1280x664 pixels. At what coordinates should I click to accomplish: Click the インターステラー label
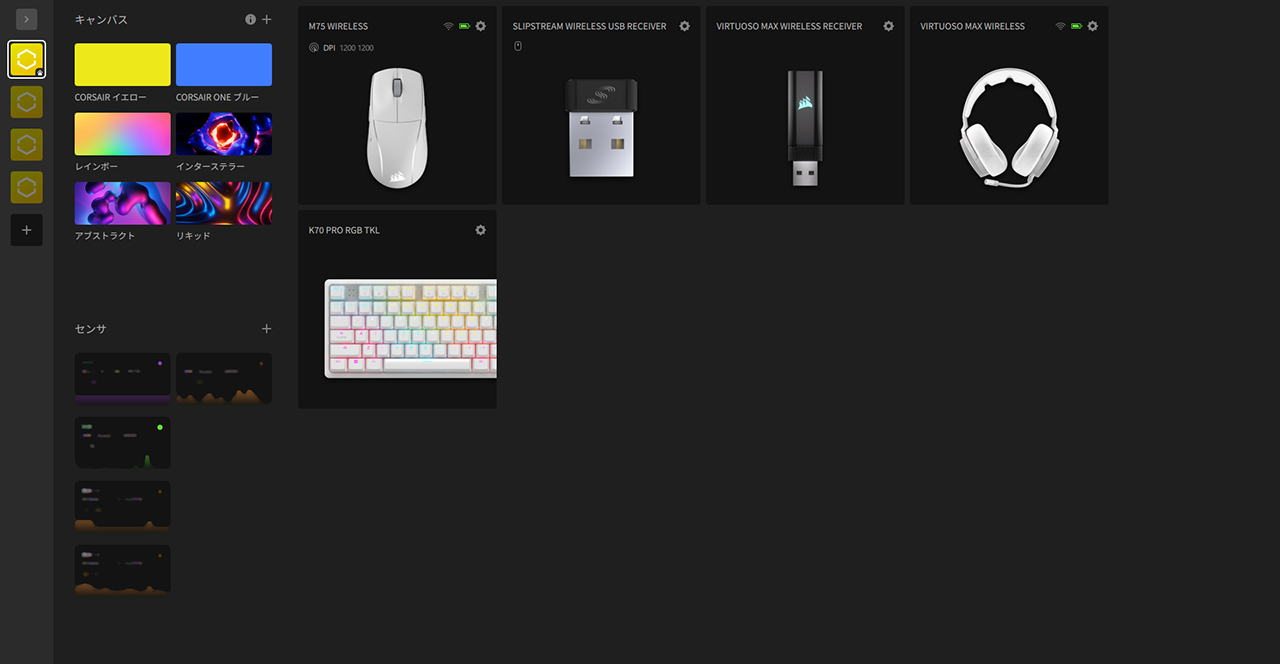pos(213,167)
